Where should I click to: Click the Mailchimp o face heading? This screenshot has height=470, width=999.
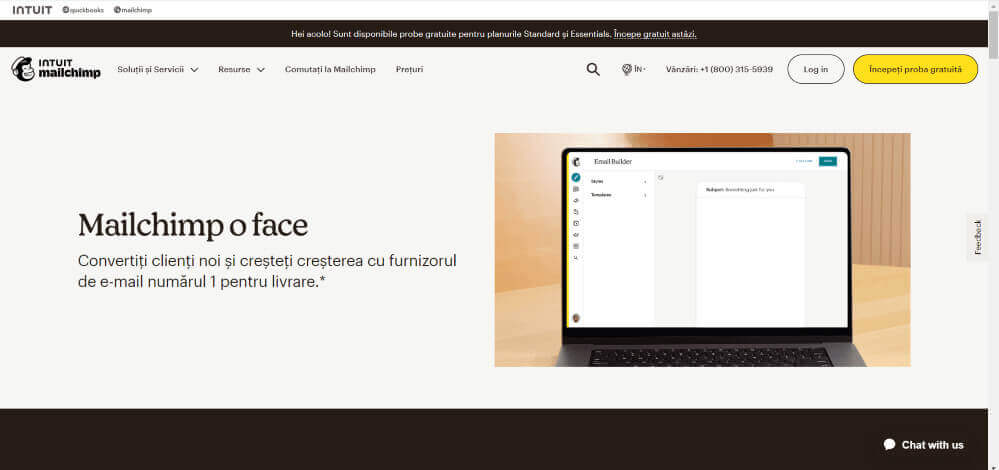click(x=193, y=225)
